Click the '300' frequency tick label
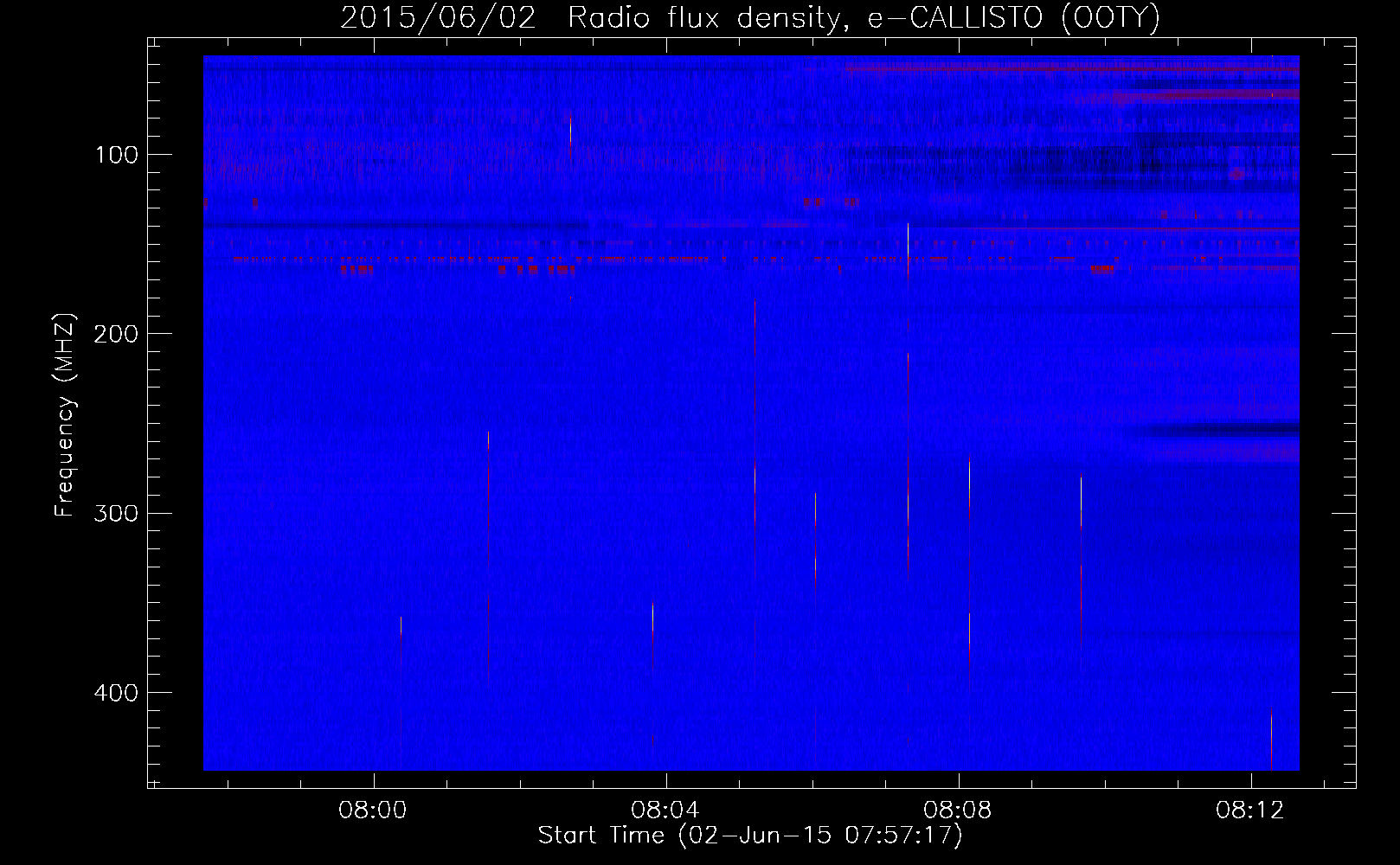 point(116,513)
